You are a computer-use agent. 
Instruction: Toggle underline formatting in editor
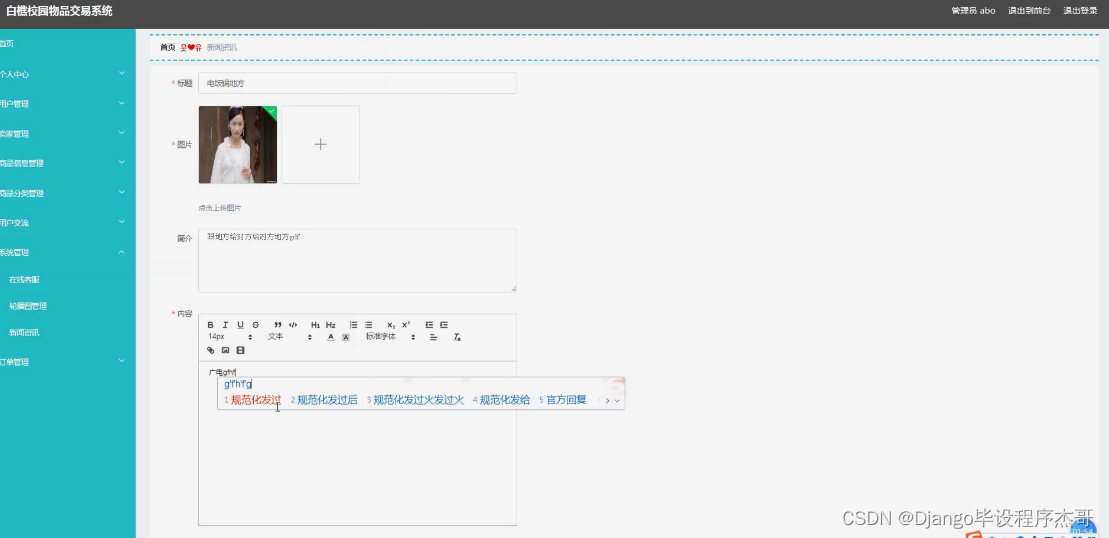(x=240, y=325)
